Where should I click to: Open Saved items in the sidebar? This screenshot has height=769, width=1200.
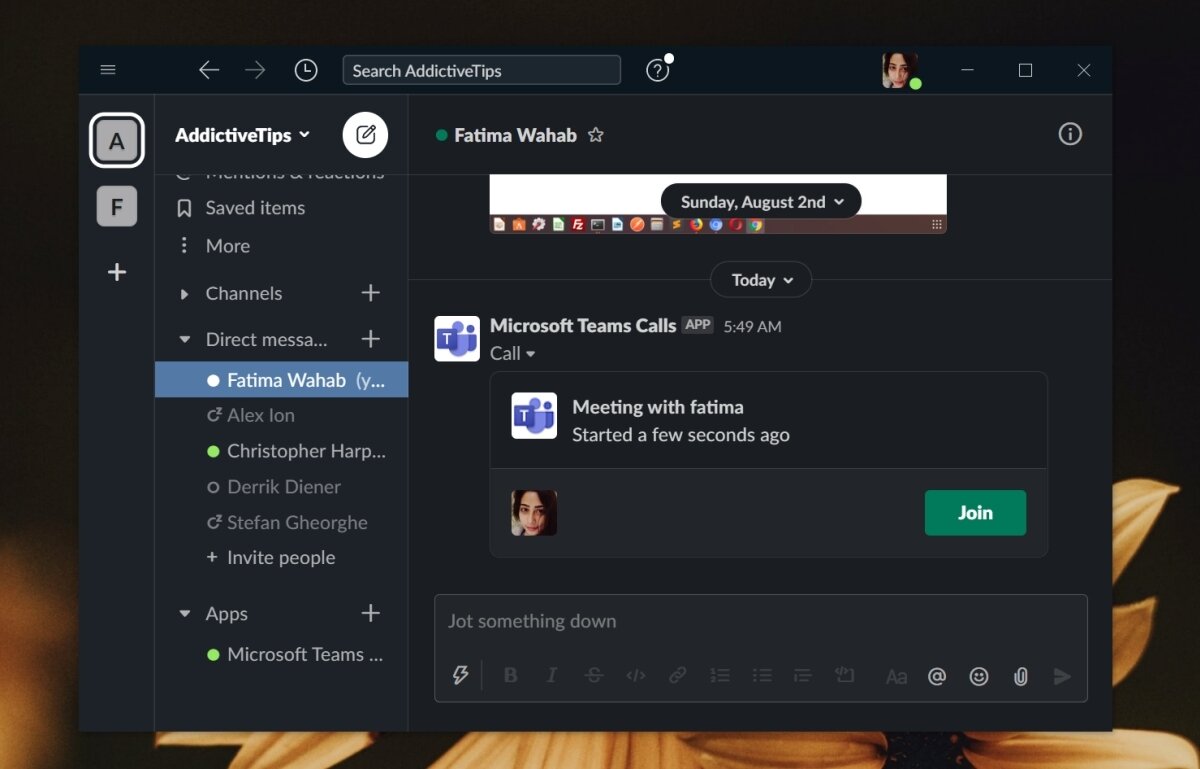[253, 208]
